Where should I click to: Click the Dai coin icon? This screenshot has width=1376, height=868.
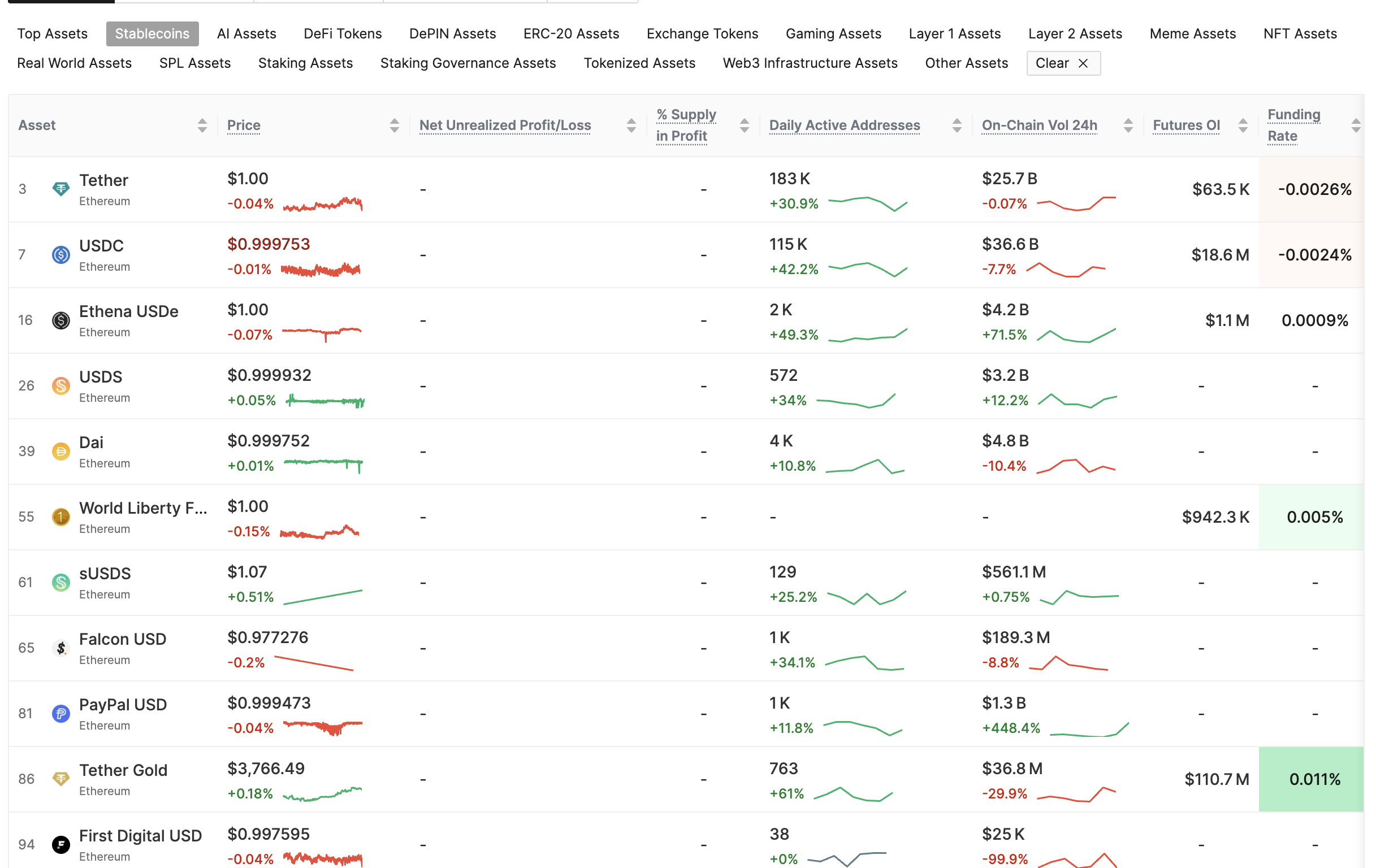[x=60, y=452]
